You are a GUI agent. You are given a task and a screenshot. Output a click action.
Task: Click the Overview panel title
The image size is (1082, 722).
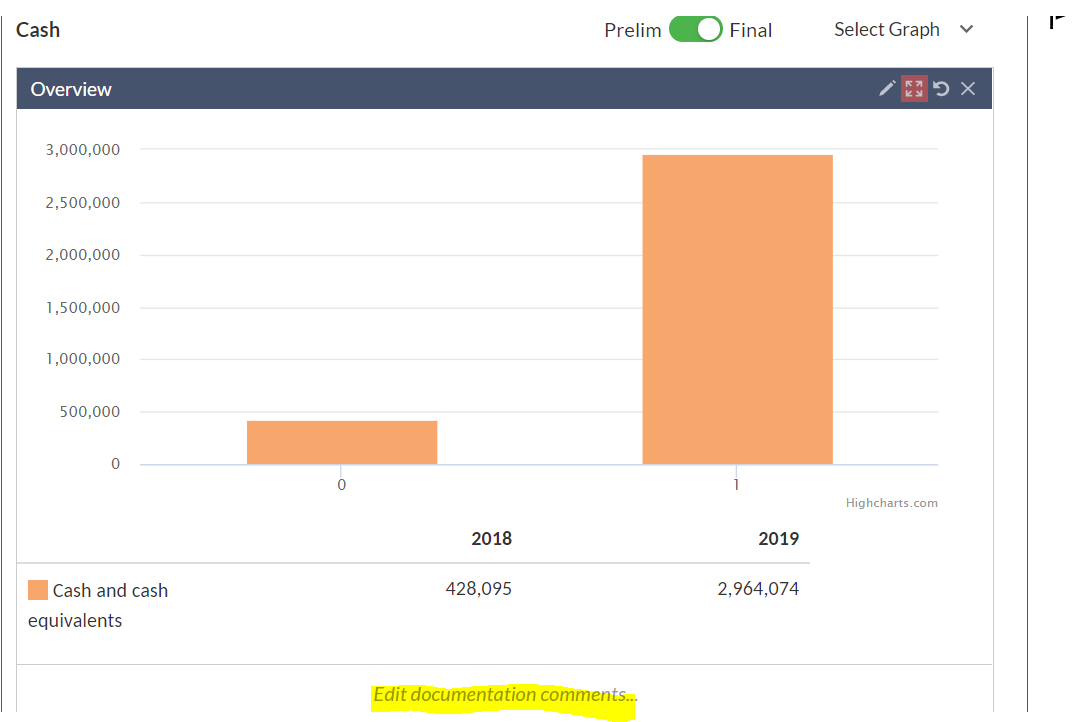click(x=71, y=89)
